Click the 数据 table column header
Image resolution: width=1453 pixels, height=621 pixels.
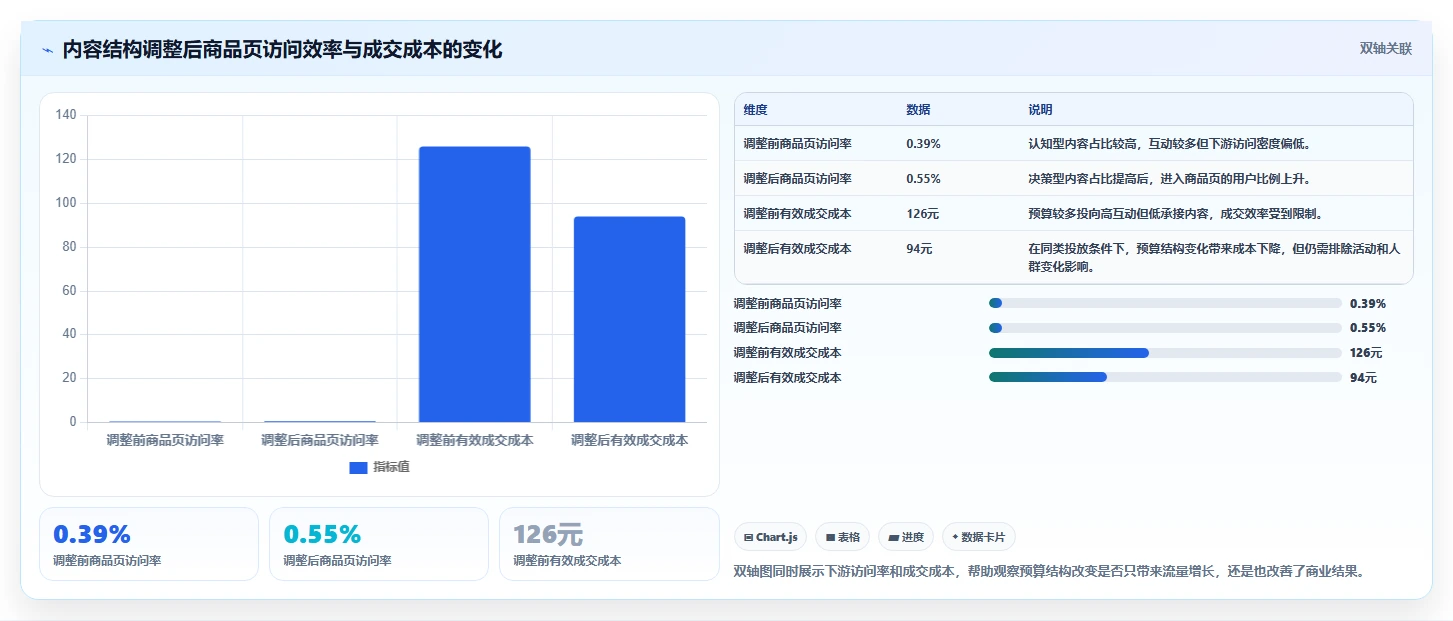[x=918, y=110]
